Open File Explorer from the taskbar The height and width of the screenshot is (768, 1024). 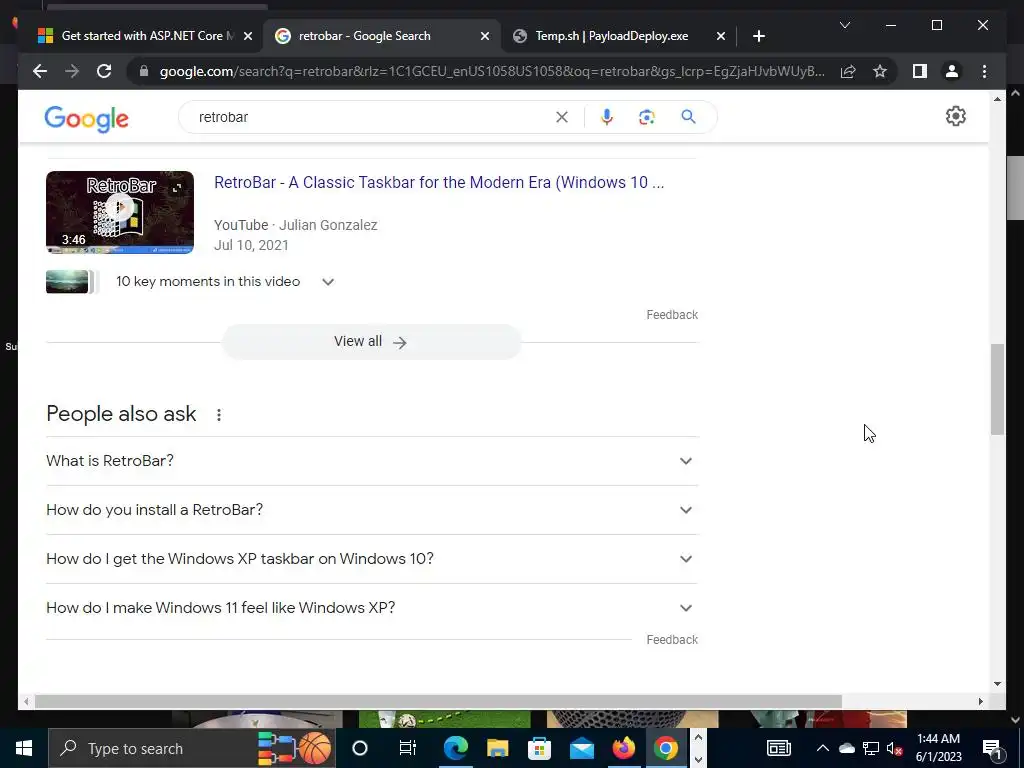[497, 748]
